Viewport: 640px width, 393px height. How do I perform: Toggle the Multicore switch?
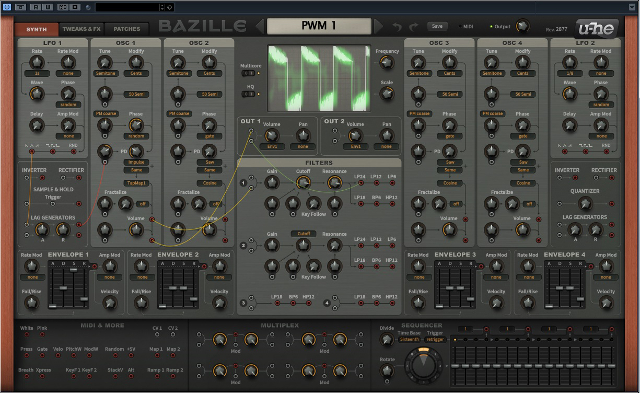click(248, 73)
